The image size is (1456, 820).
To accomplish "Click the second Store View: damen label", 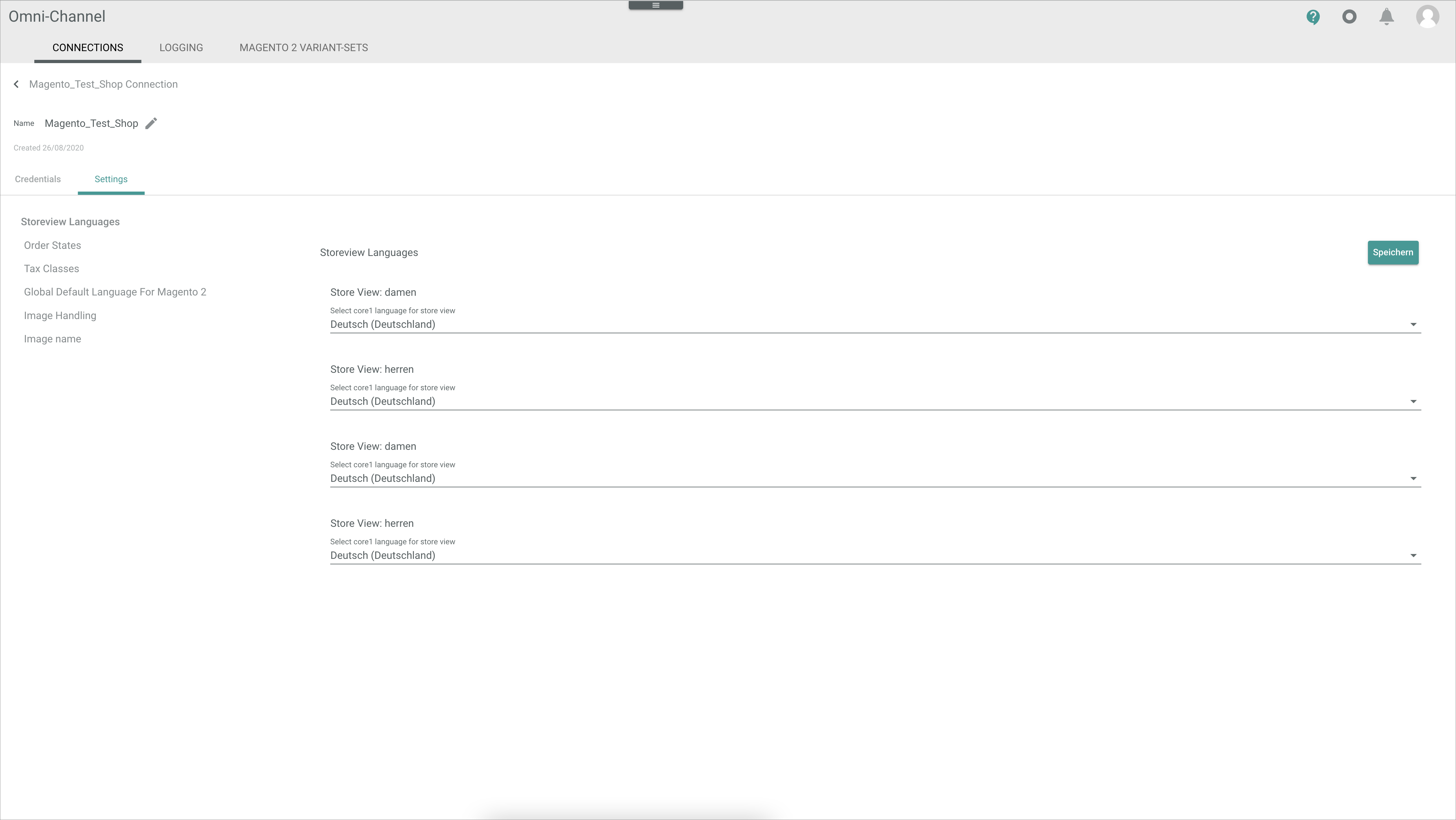I will (x=373, y=447).
